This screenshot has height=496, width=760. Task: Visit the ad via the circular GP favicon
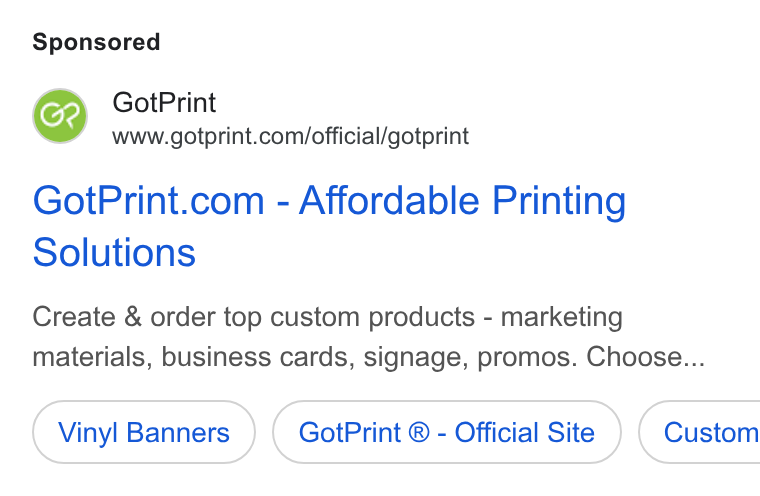click(x=60, y=116)
